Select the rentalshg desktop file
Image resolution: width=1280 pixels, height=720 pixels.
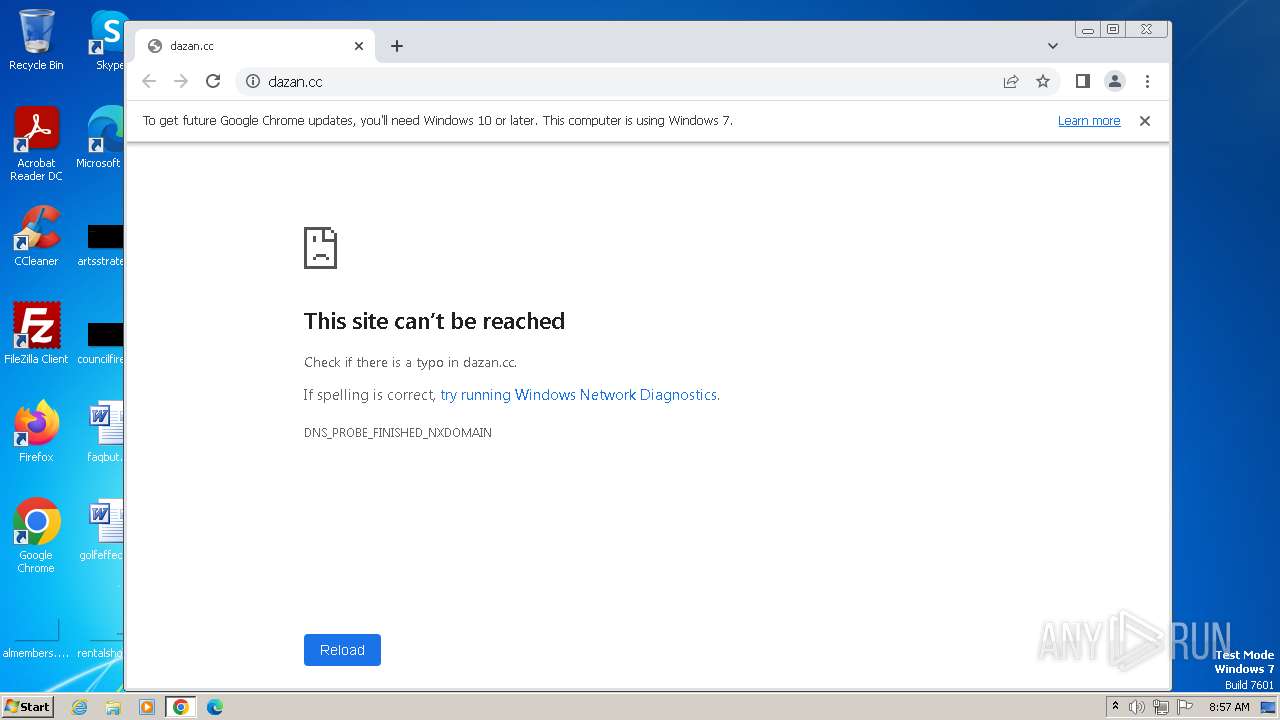pos(100,637)
